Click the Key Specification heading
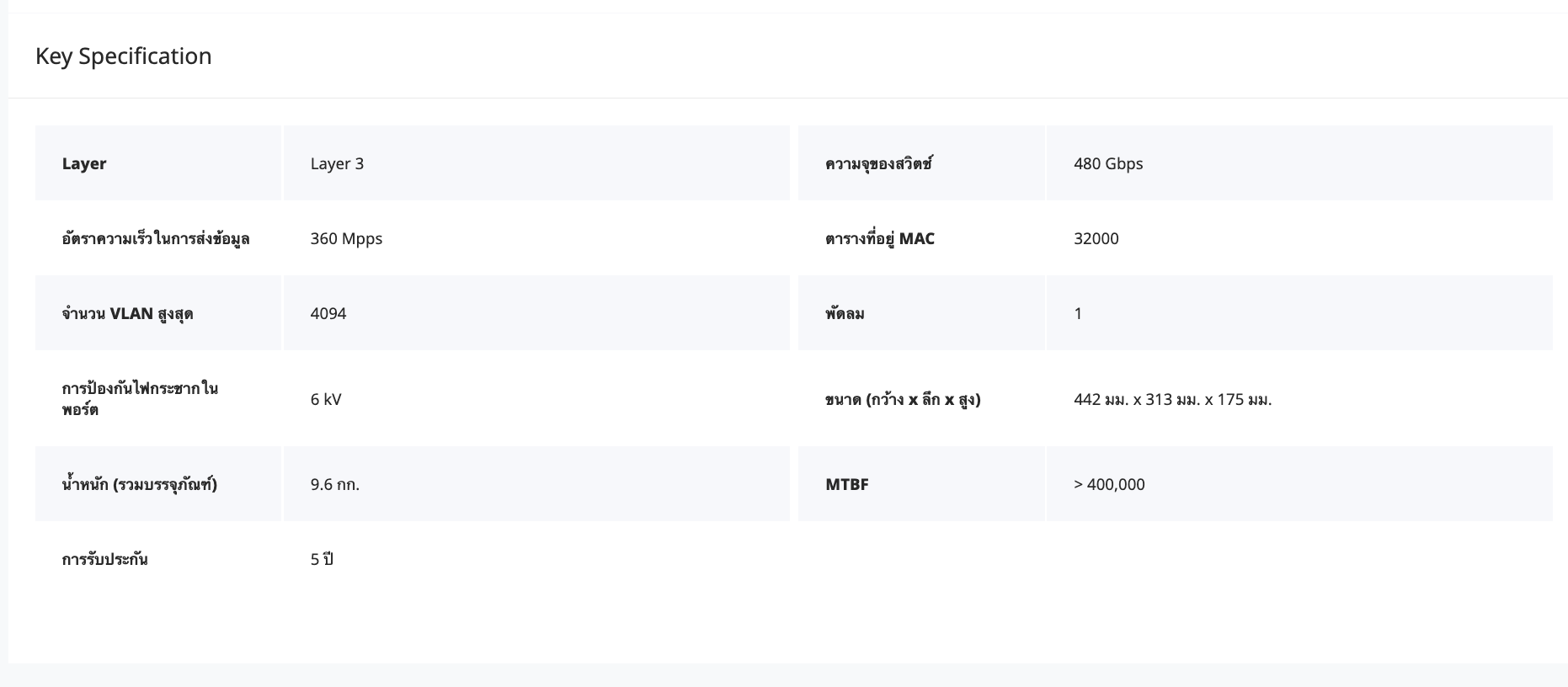The width and height of the screenshot is (1568, 687). tap(123, 56)
